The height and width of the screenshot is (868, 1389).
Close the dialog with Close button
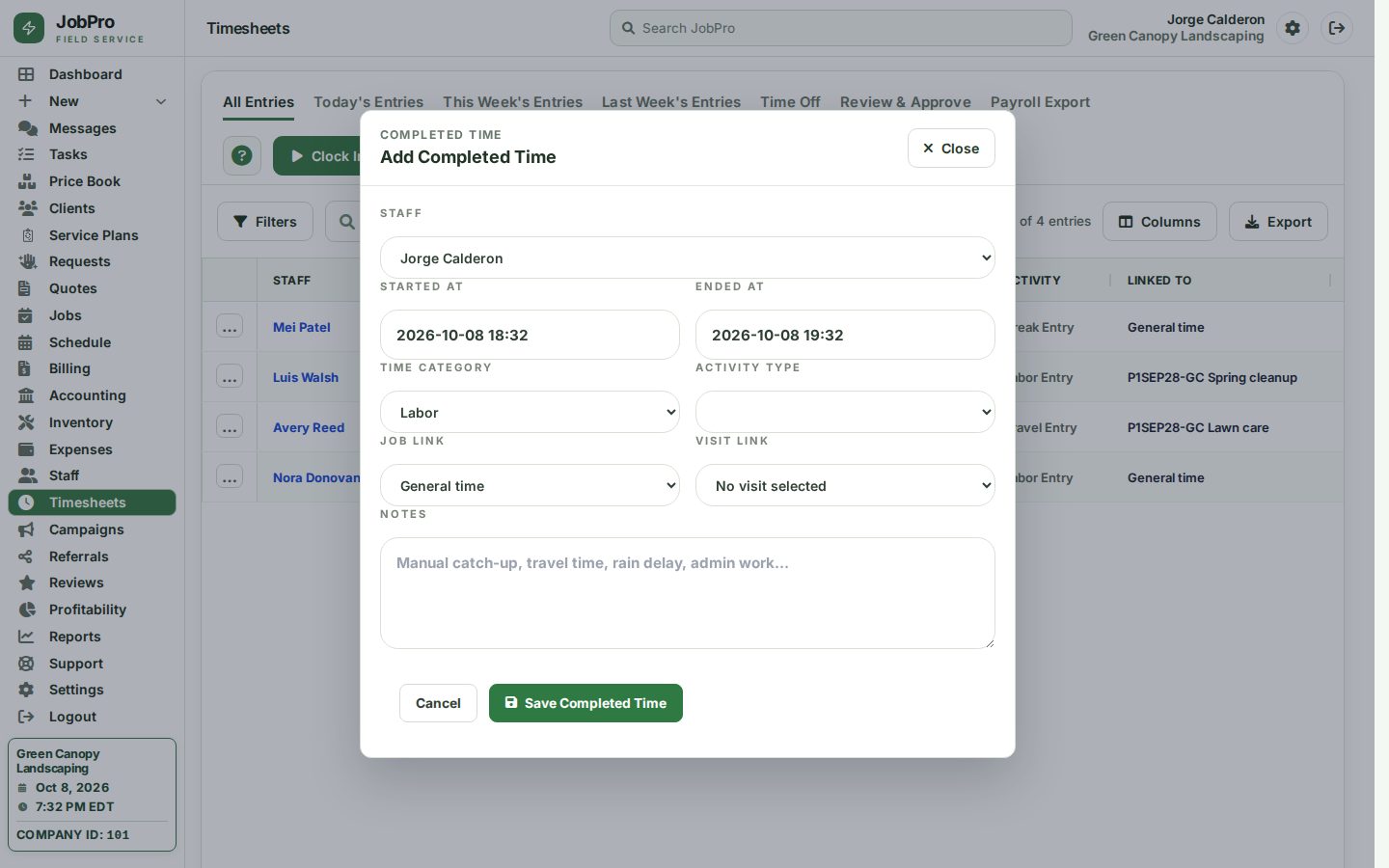point(951,149)
